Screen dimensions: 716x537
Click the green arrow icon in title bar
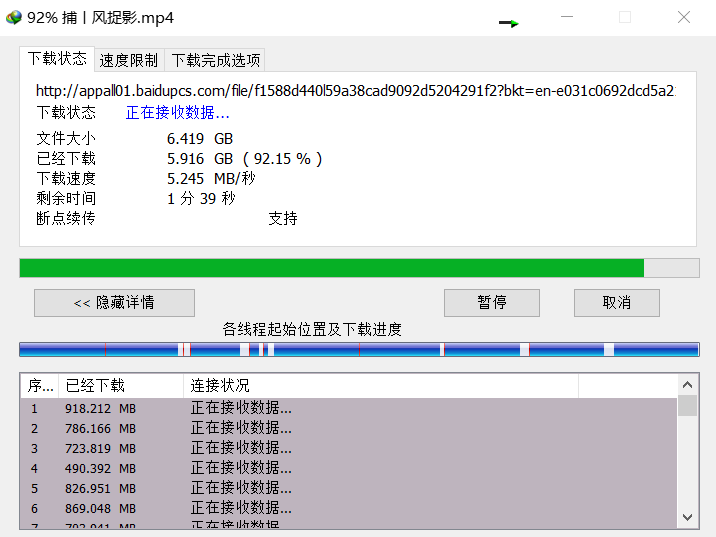[509, 22]
